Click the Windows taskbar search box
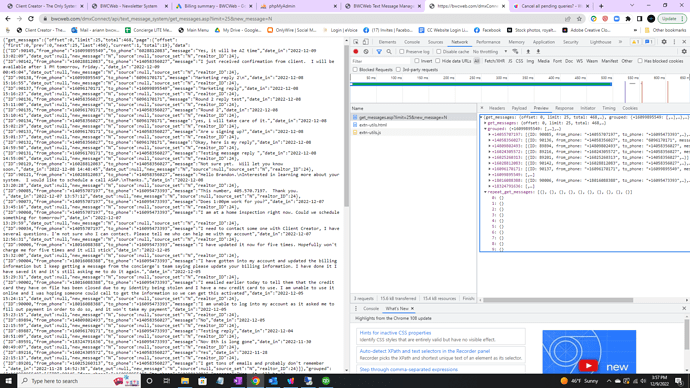 [79, 381]
